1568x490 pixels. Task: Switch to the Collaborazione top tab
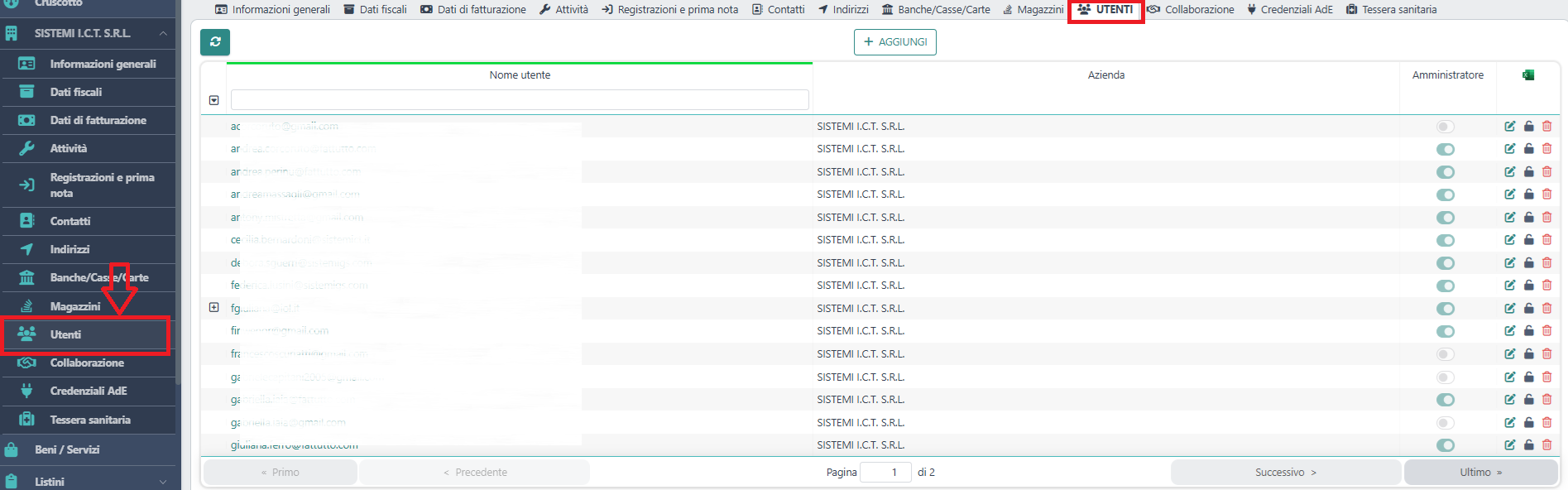click(1191, 10)
